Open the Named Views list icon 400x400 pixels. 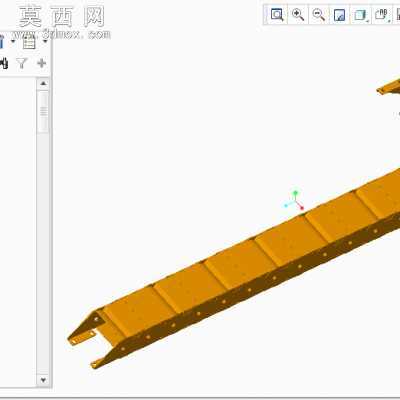pos(382,15)
